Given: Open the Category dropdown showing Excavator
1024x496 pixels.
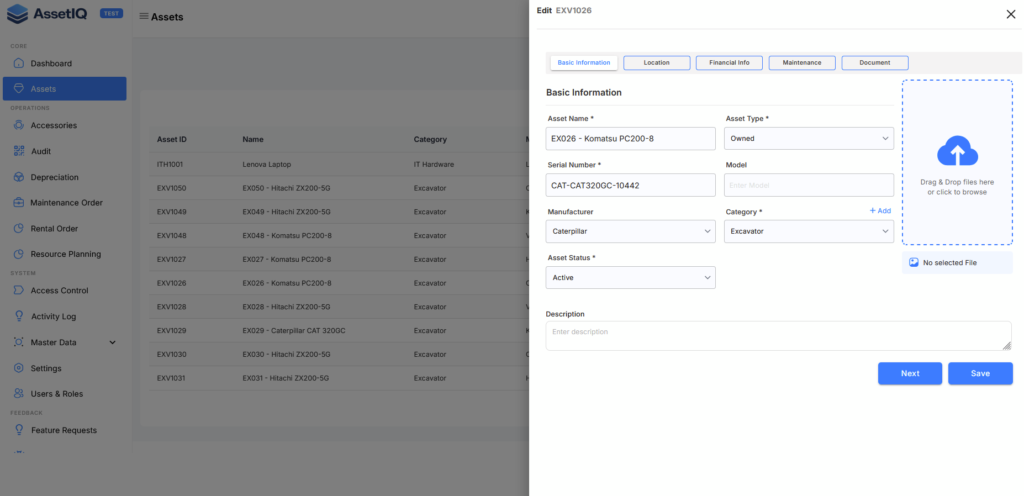Looking at the screenshot, I should pyautogui.click(x=808, y=231).
